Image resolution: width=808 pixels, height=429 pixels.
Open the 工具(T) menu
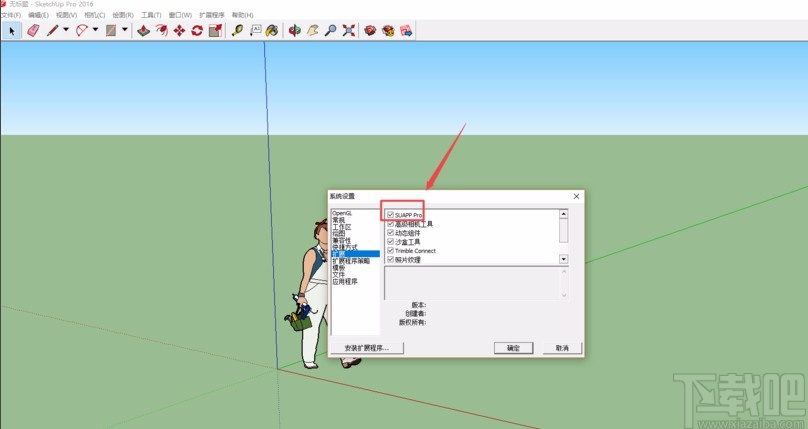pos(152,15)
